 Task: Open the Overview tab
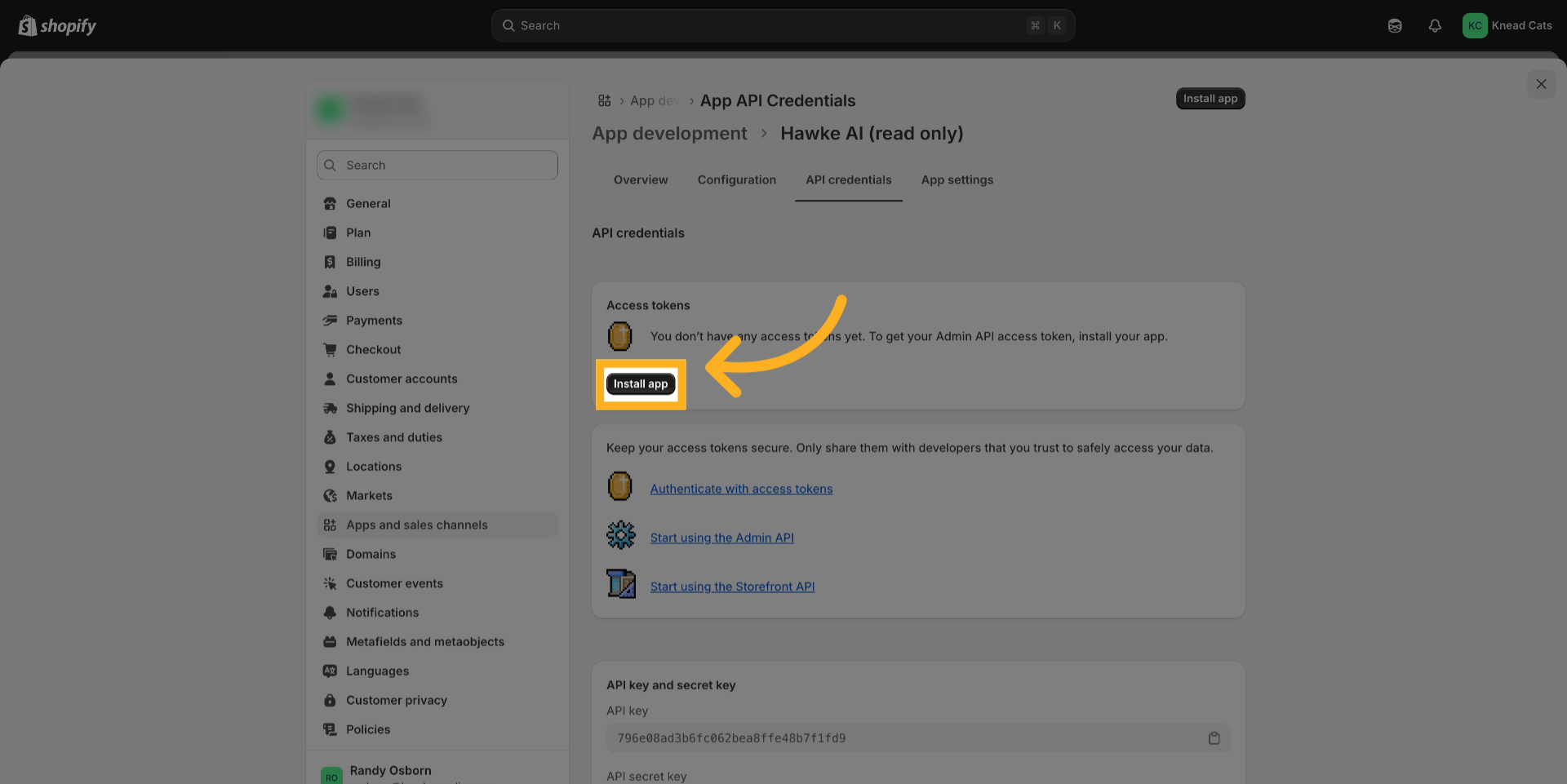pos(641,180)
